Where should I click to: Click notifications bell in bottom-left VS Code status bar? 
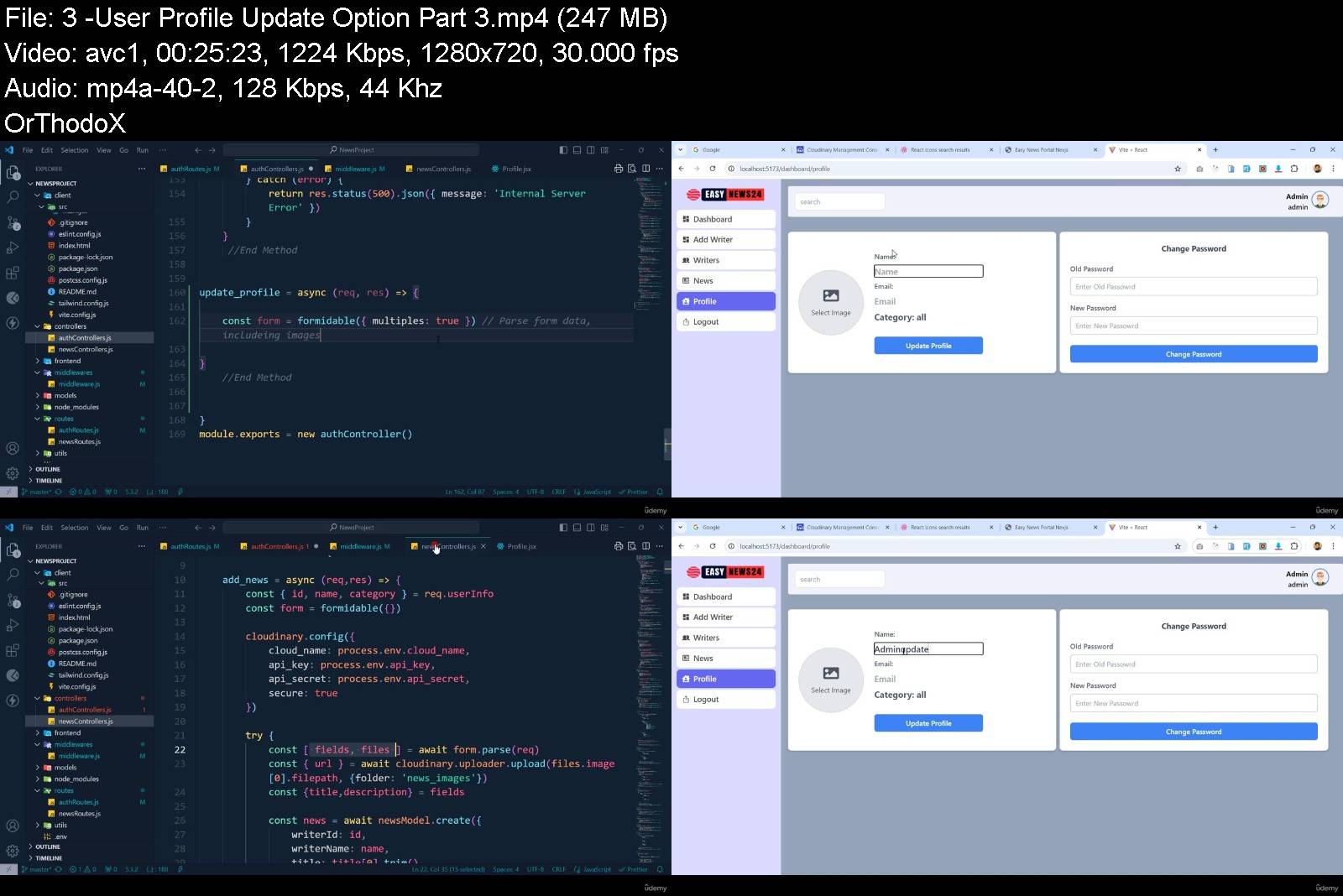click(660, 870)
